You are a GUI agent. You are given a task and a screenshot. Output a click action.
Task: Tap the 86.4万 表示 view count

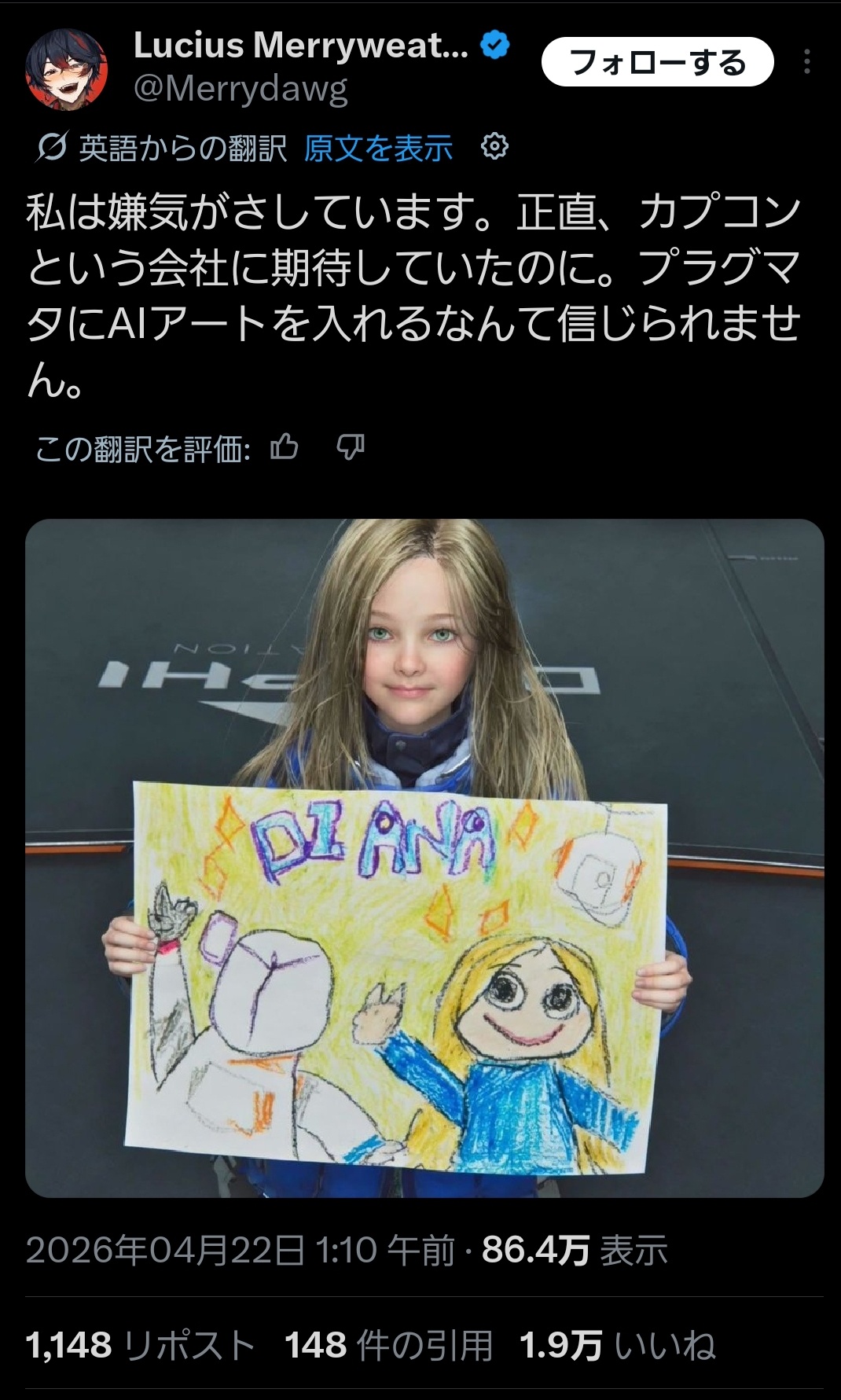[x=575, y=1249]
